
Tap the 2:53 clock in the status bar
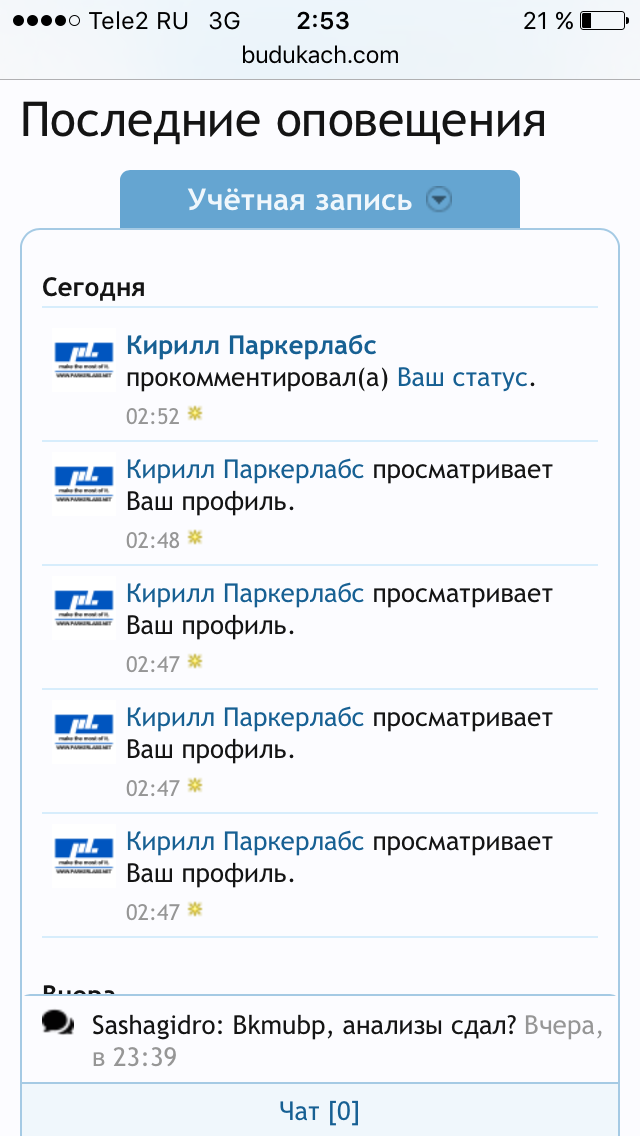322,21
